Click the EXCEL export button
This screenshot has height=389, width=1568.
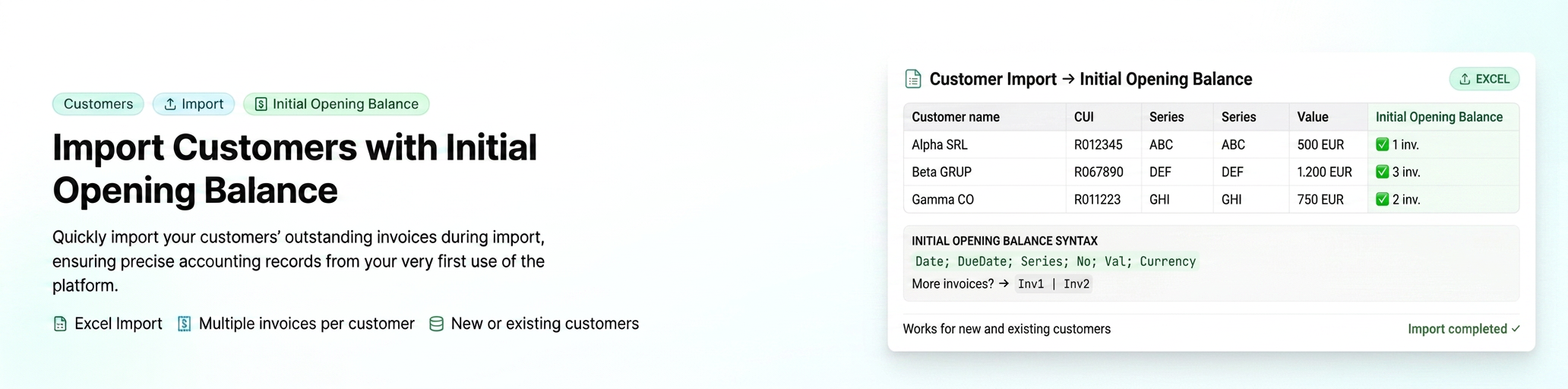tap(1484, 79)
